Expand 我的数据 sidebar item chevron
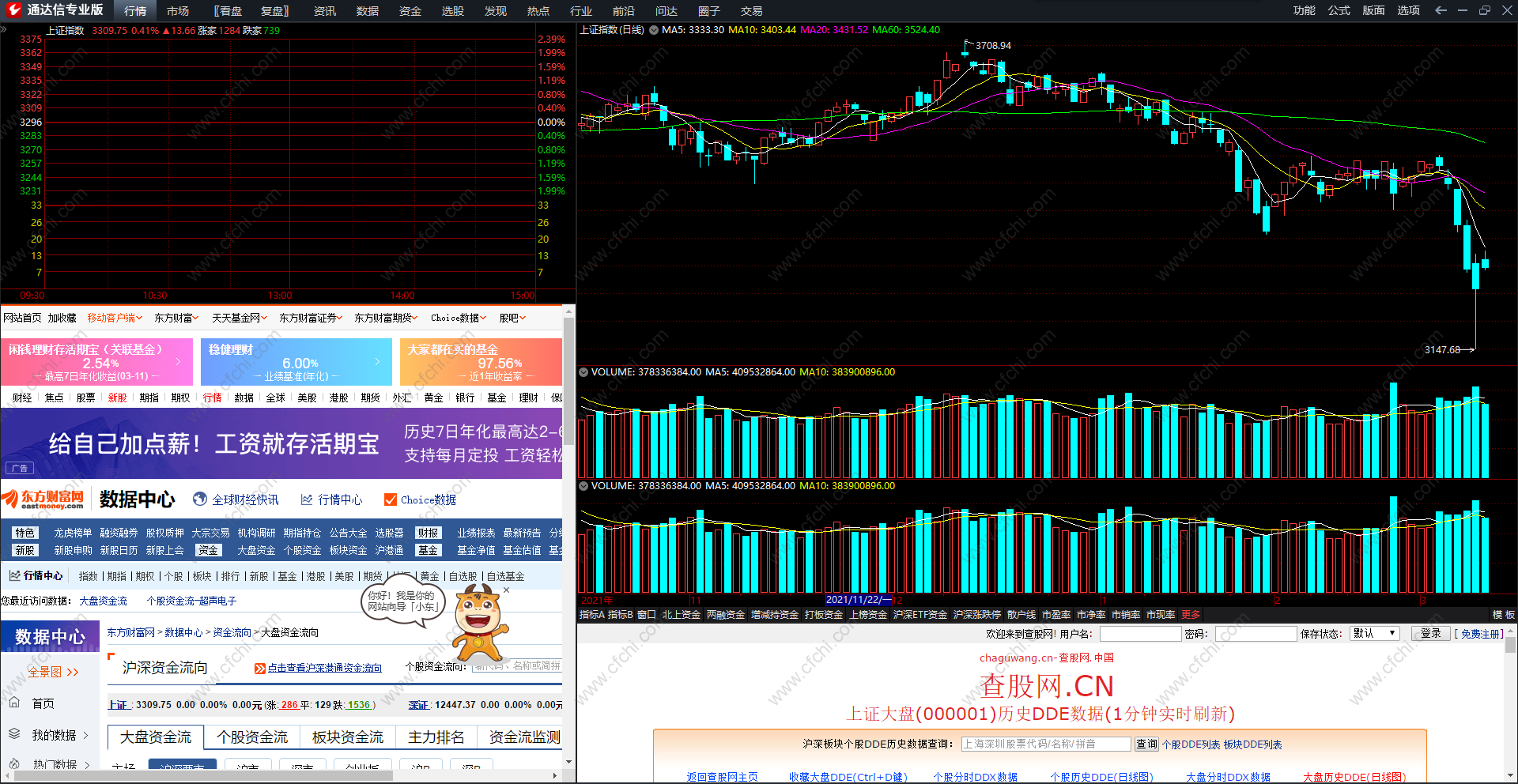This screenshot has height=784, width=1518. tap(85, 735)
